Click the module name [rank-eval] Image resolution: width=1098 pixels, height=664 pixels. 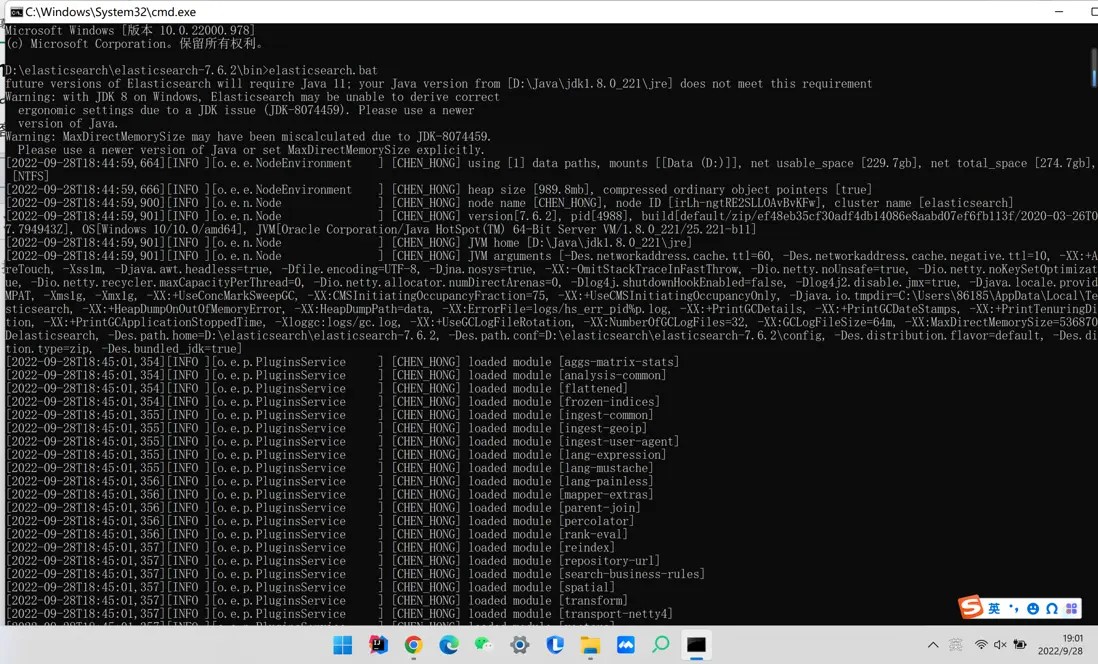[x=592, y=534]
